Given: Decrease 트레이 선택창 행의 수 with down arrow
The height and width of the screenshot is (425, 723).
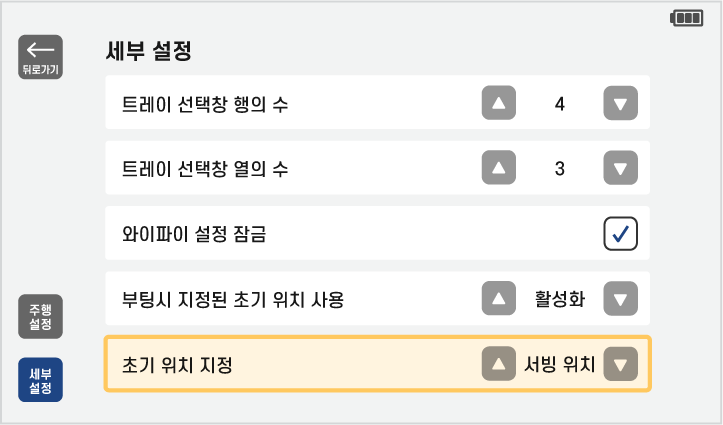Looking at the screenshot, I should click(x=621, y=102).
